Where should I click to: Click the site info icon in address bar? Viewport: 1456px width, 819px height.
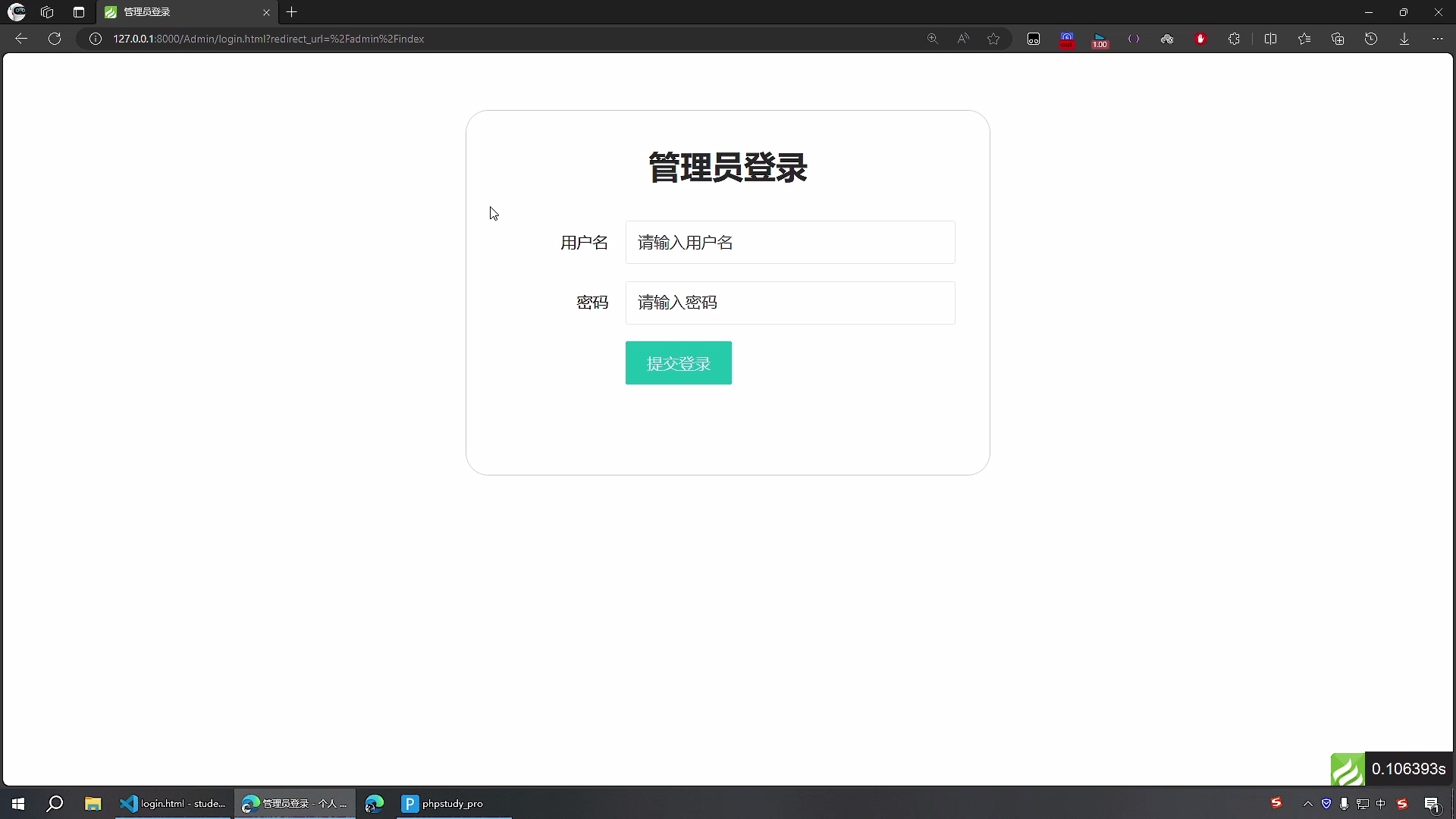point(95,39)
